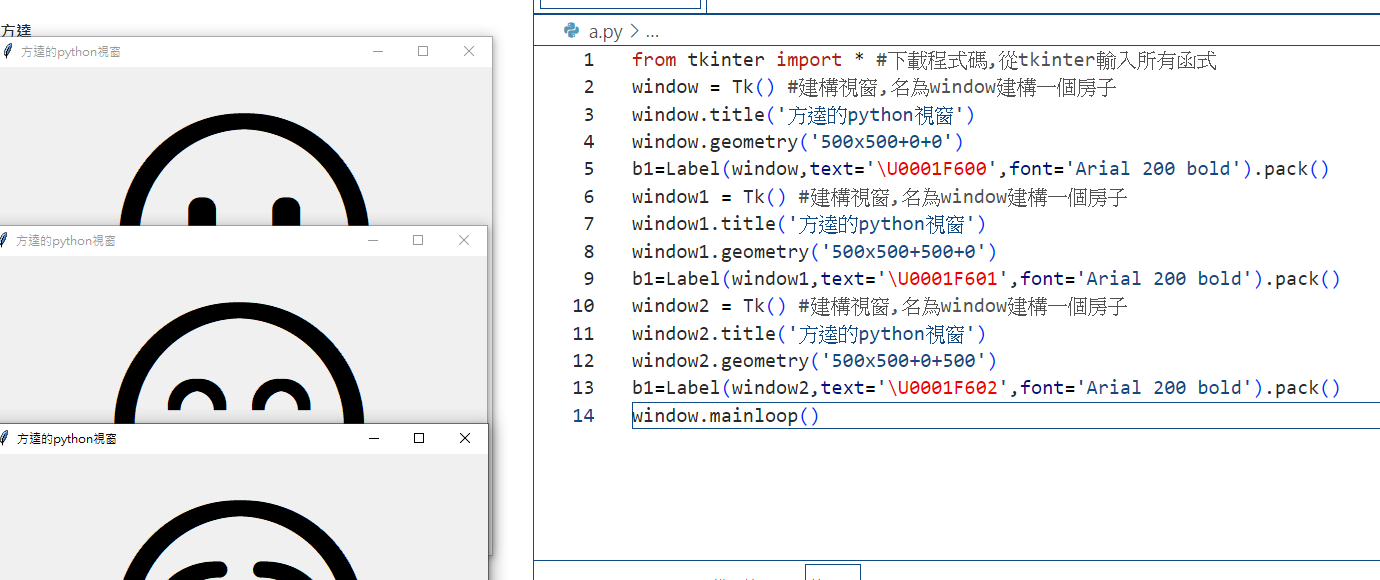1380x580 pixels.
Task: Click the title text of the bottom tkinter window
Action: (x=67, y=438)
